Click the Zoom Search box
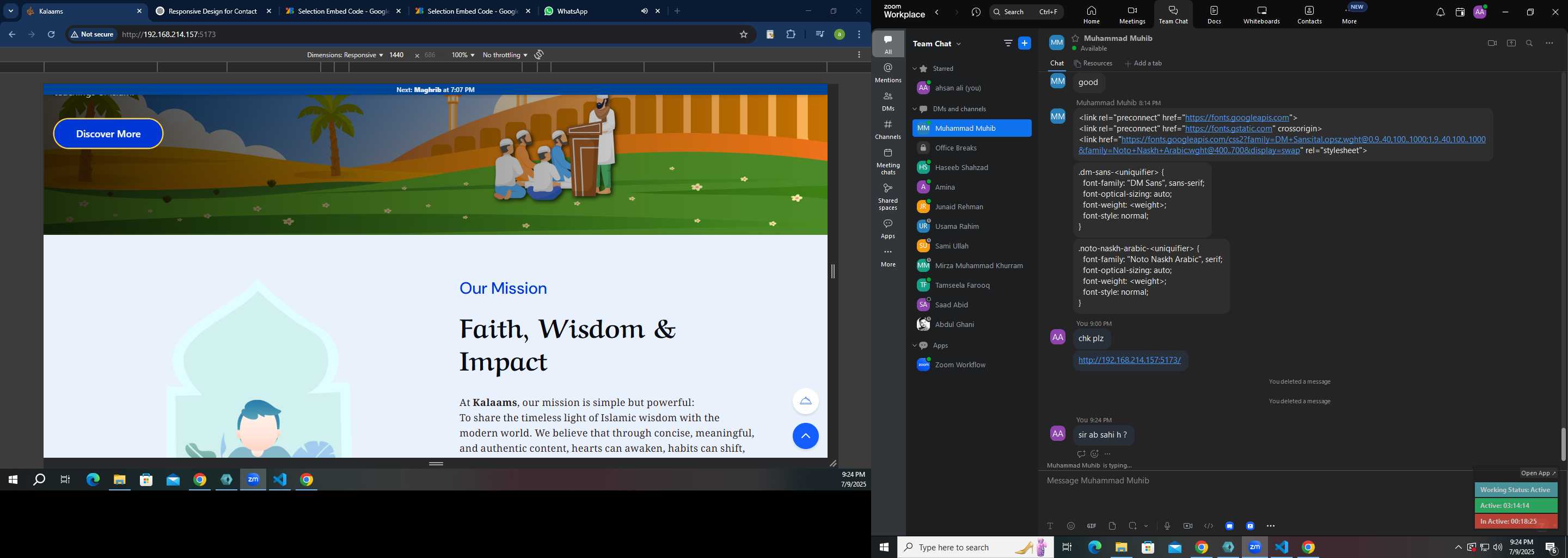Screen dimensions: 1568x558 click(x=1026, y=12)
